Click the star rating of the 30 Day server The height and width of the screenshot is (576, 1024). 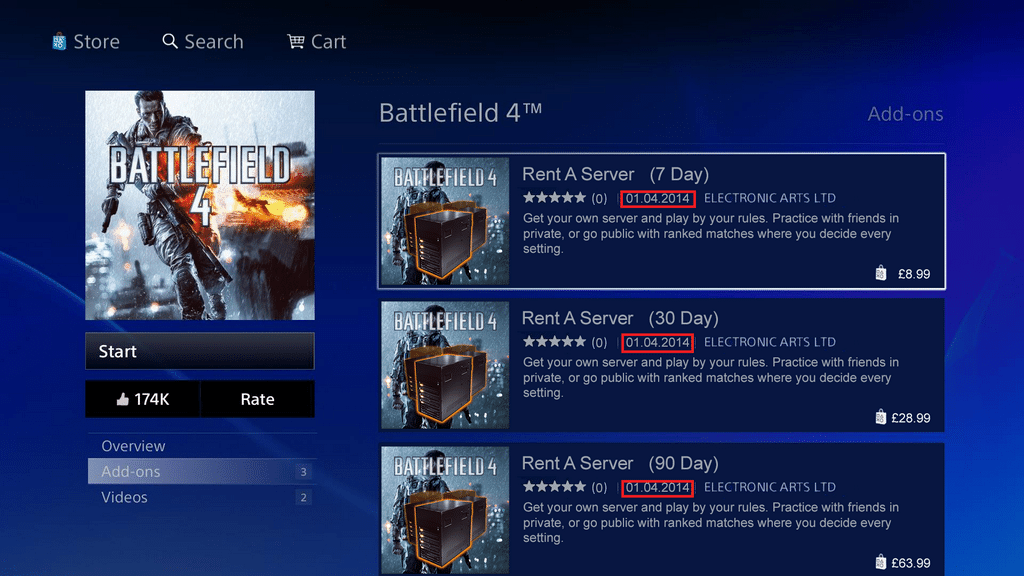[553, 343]
